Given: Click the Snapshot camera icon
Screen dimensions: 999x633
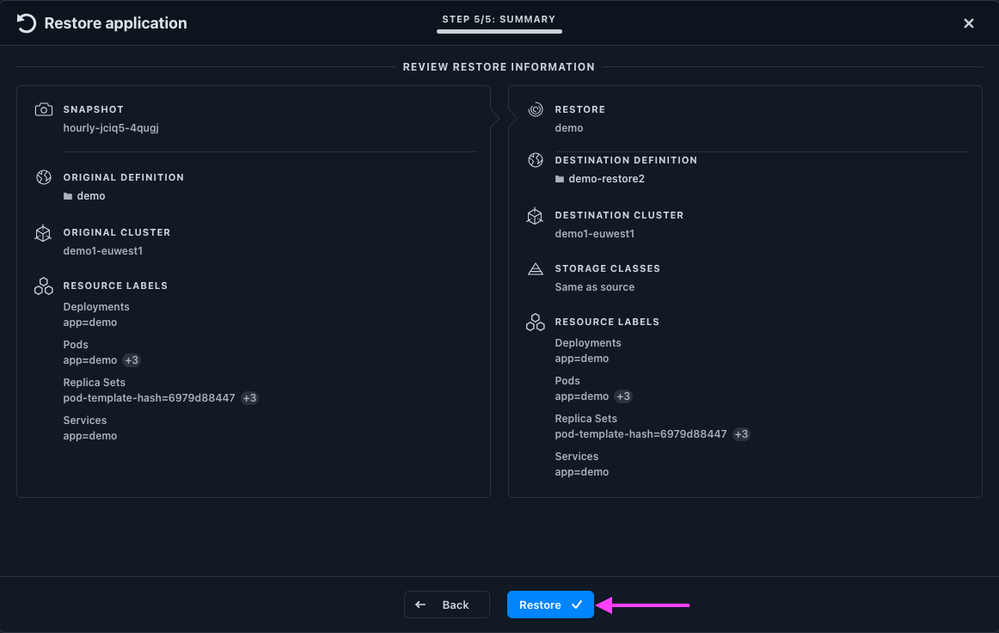Looking at the screenshot, I should pos(43,110).
